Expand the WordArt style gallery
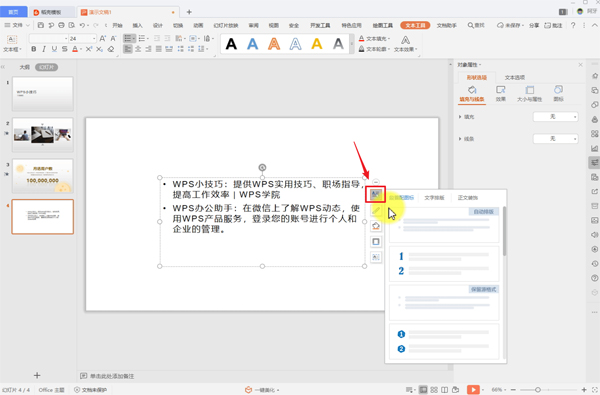 [x=352, y=44]
